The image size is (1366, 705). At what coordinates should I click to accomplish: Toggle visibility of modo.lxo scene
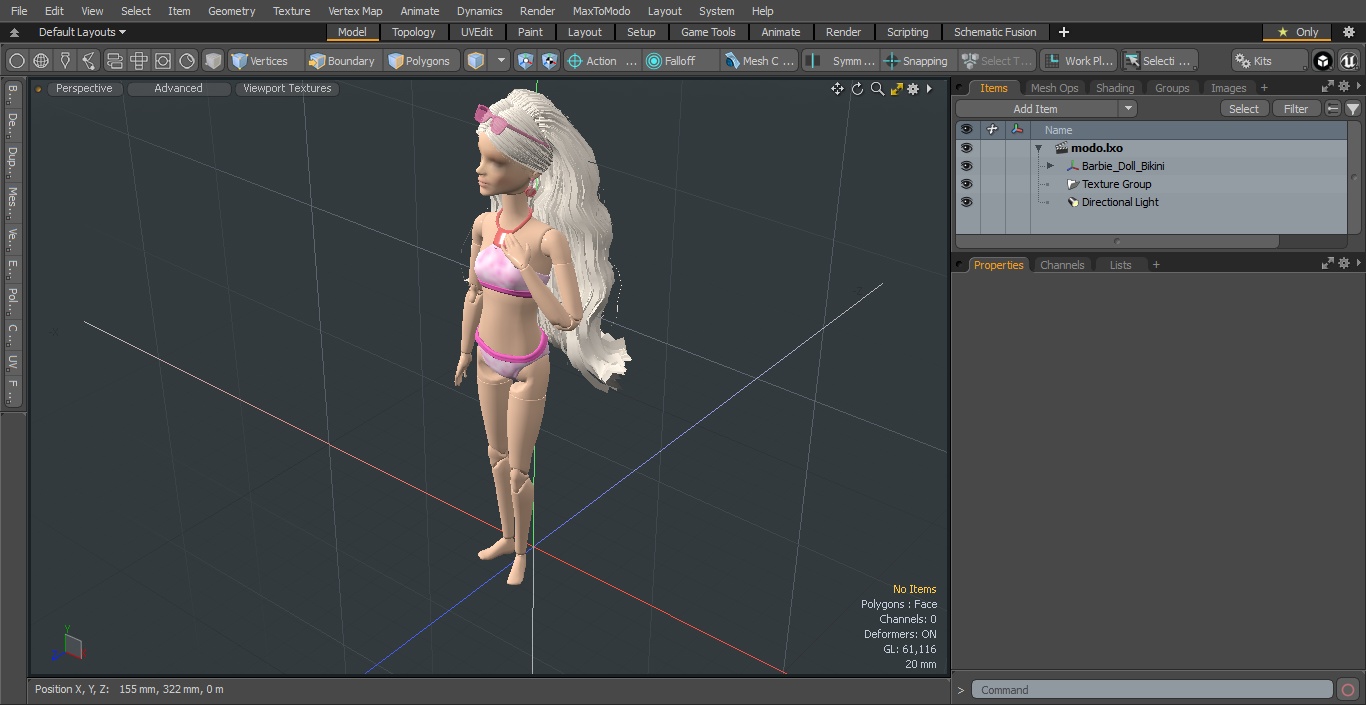(x=966, y=148)
